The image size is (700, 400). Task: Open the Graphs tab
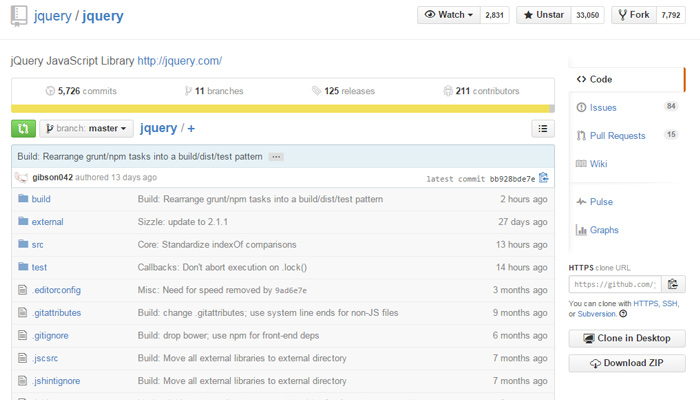(604, 230)
